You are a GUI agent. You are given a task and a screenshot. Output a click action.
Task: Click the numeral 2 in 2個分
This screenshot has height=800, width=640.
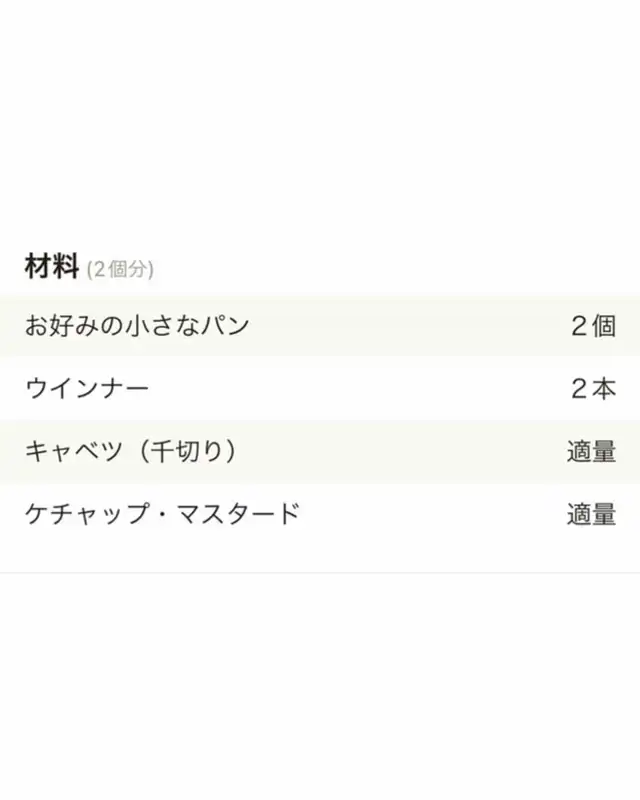pos(100,269)
